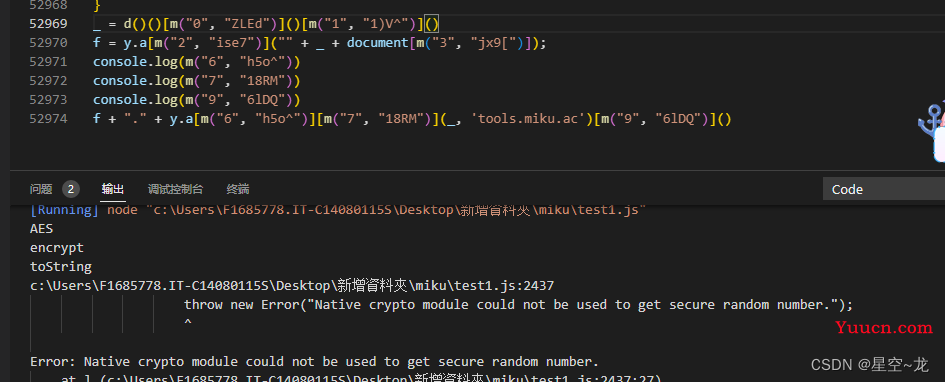
Task: Open the test1.js:2437 file path link in output
Action: (292, 285)
